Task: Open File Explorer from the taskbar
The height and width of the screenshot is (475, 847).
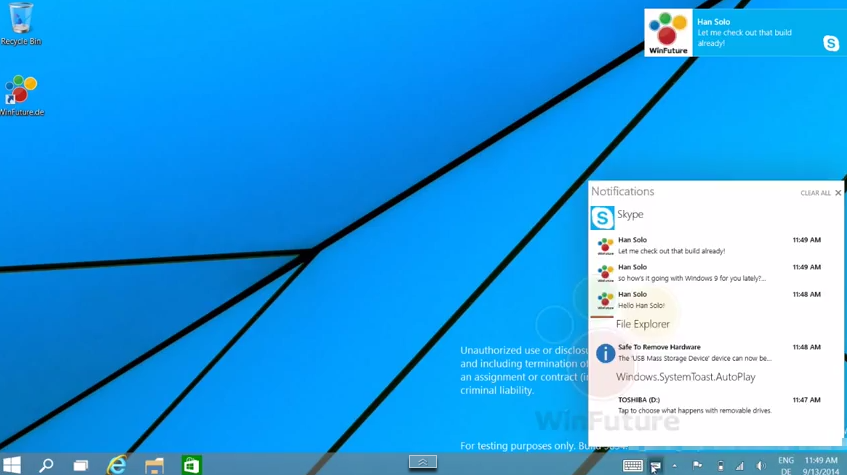Action: click(154, 465)
